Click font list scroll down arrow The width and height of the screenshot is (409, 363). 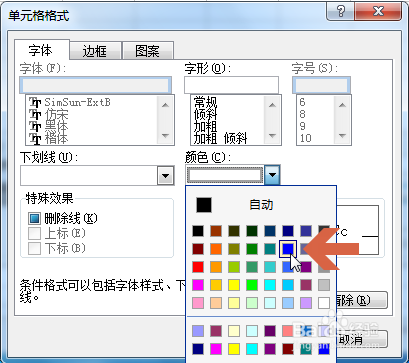pyautogui.click(x=165, y=135)
